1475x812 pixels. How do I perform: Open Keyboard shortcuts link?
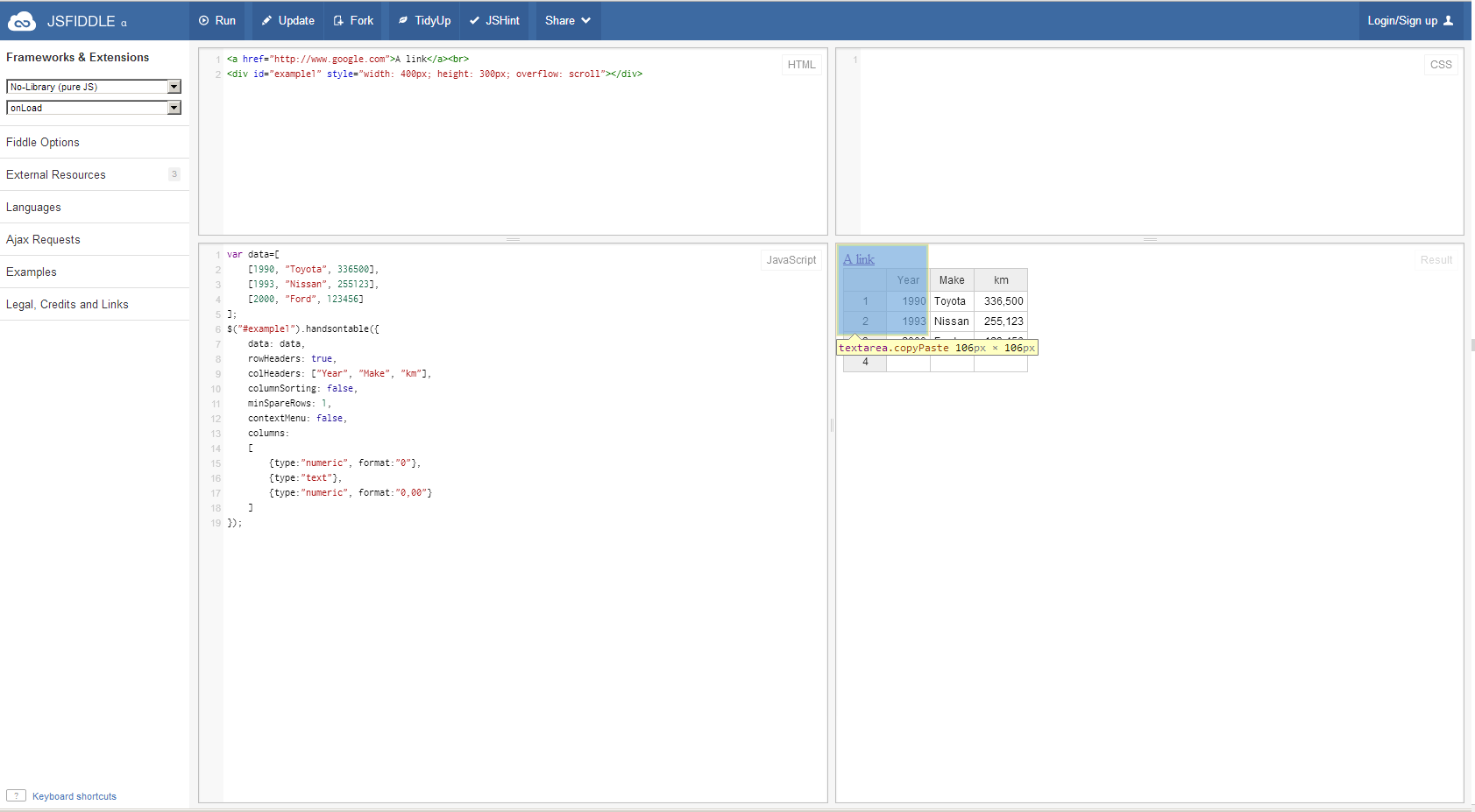pos(74,796)
